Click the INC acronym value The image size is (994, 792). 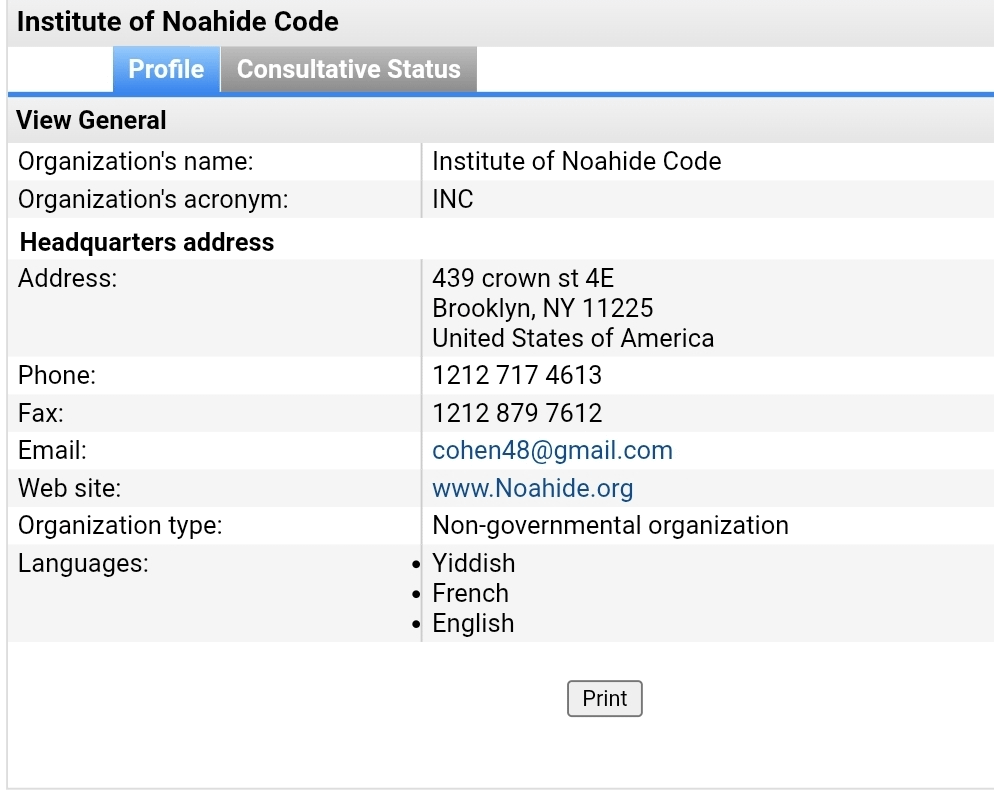[453, 199]
